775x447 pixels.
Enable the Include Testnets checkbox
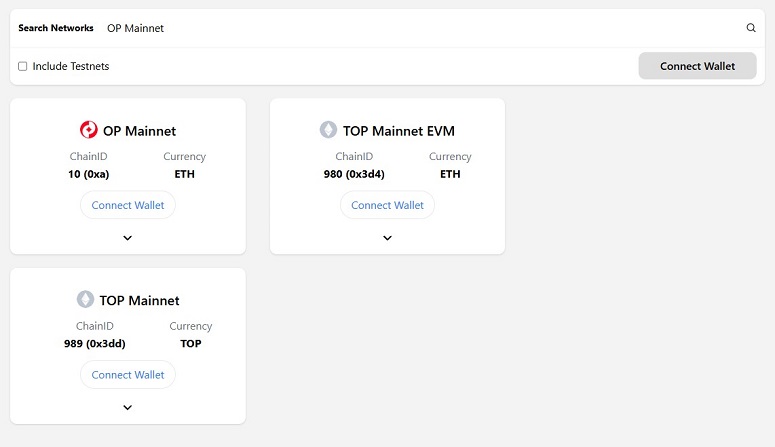click(23, 66)
